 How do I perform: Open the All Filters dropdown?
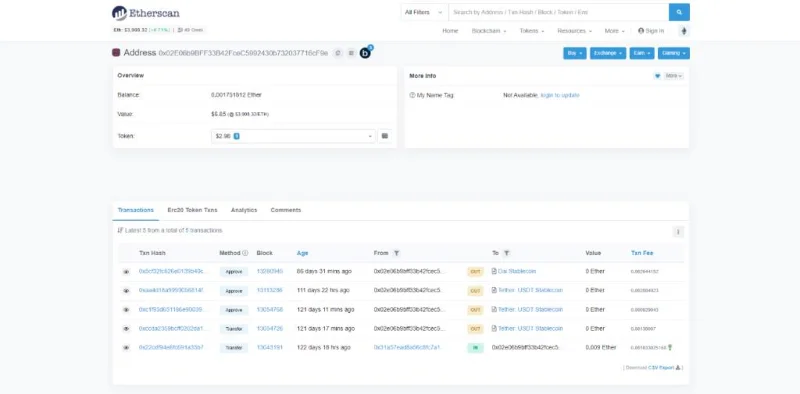(x=423, y=12)
